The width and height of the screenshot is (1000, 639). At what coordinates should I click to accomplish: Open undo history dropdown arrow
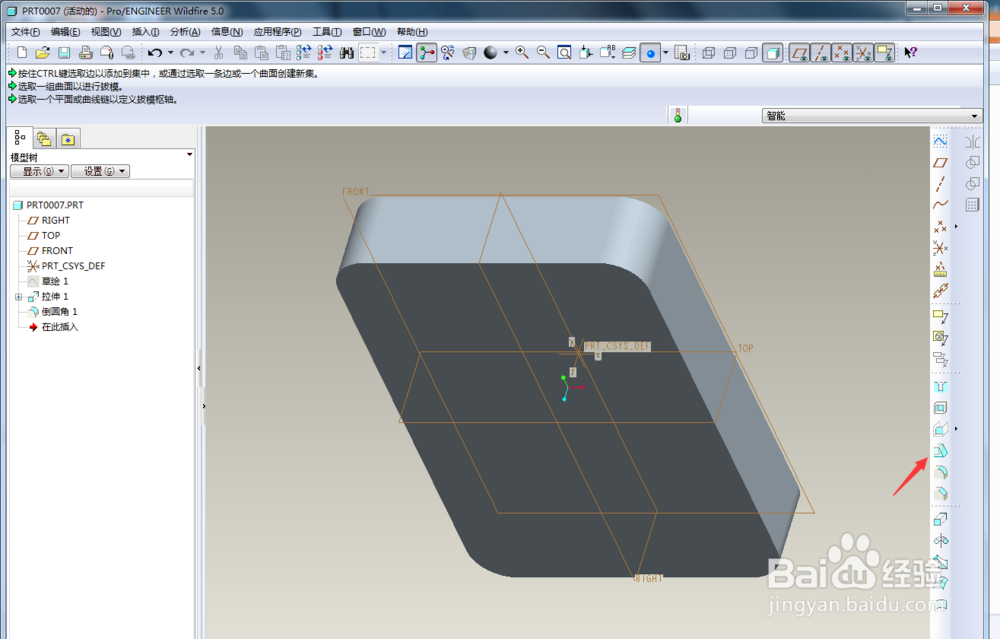(x=170, y=53)
